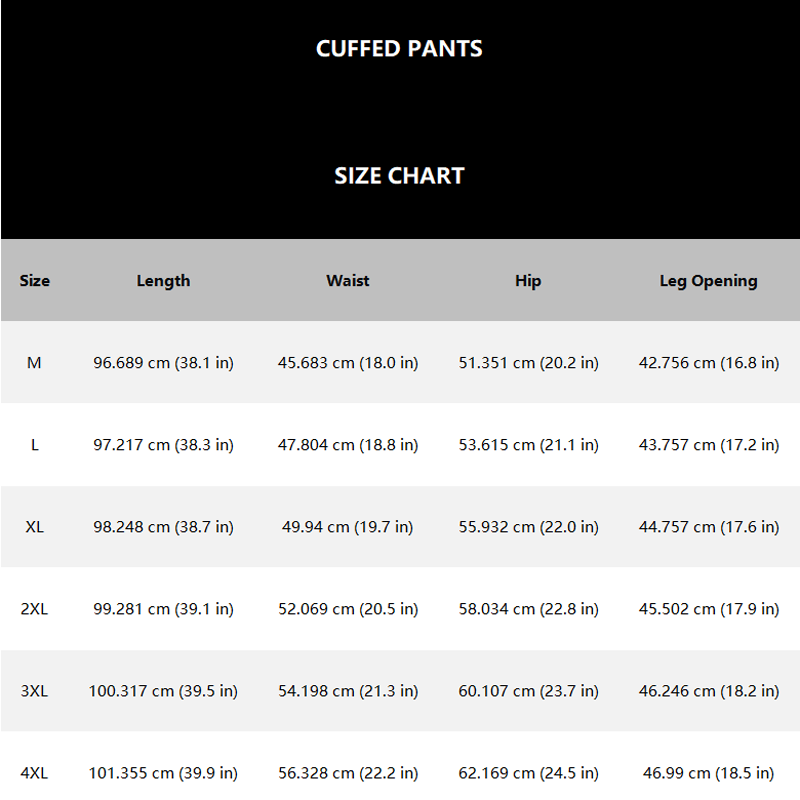The image size is (800, 800).
Task: Click the 47.804 cm waist cell
Action: click(348, 445)
